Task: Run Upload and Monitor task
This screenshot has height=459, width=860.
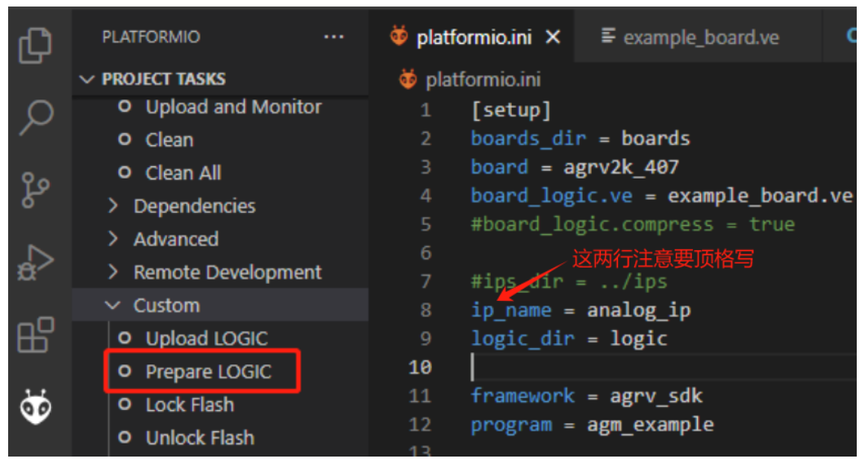Action: pos(234,107)
